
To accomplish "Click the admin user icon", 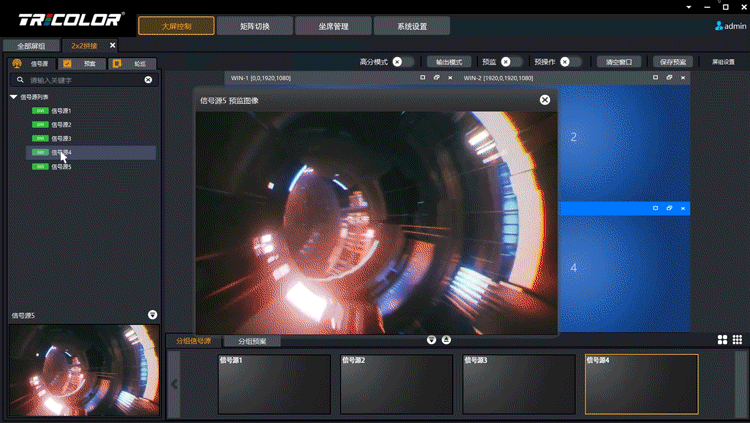I will pyautogui.click(x=719, y=26).
